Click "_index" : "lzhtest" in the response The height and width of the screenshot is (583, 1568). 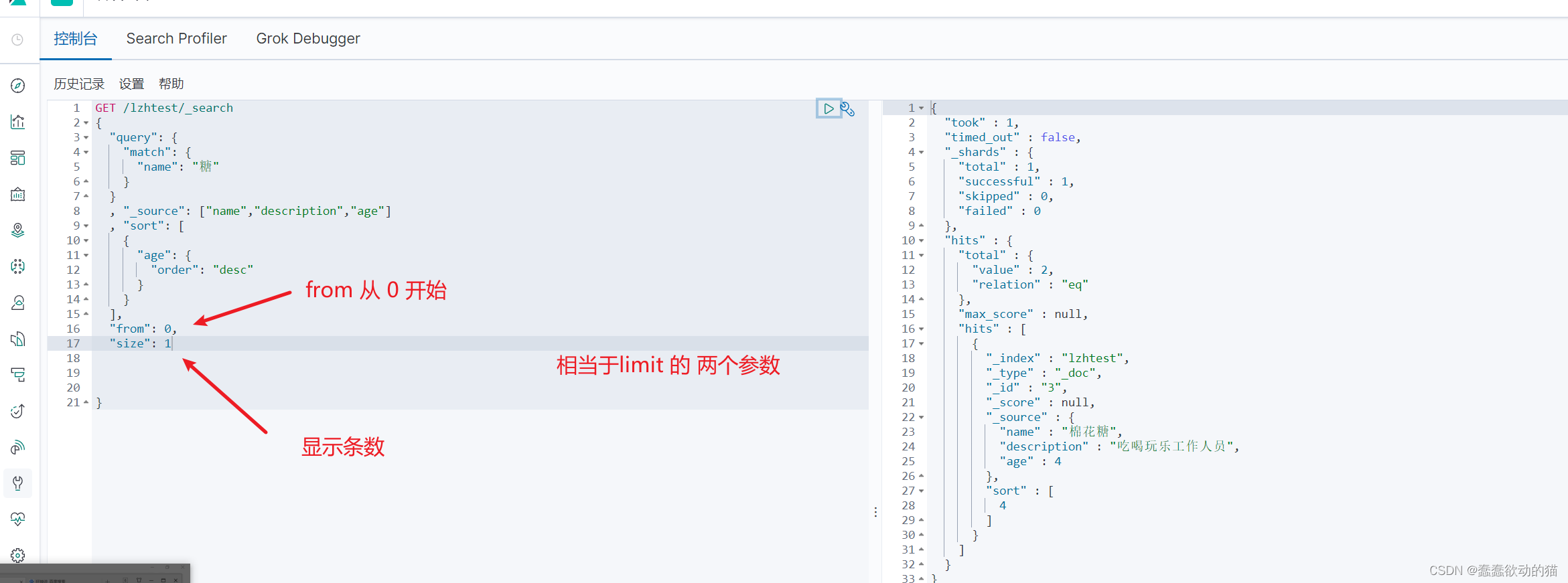(x=1057, y=358)
